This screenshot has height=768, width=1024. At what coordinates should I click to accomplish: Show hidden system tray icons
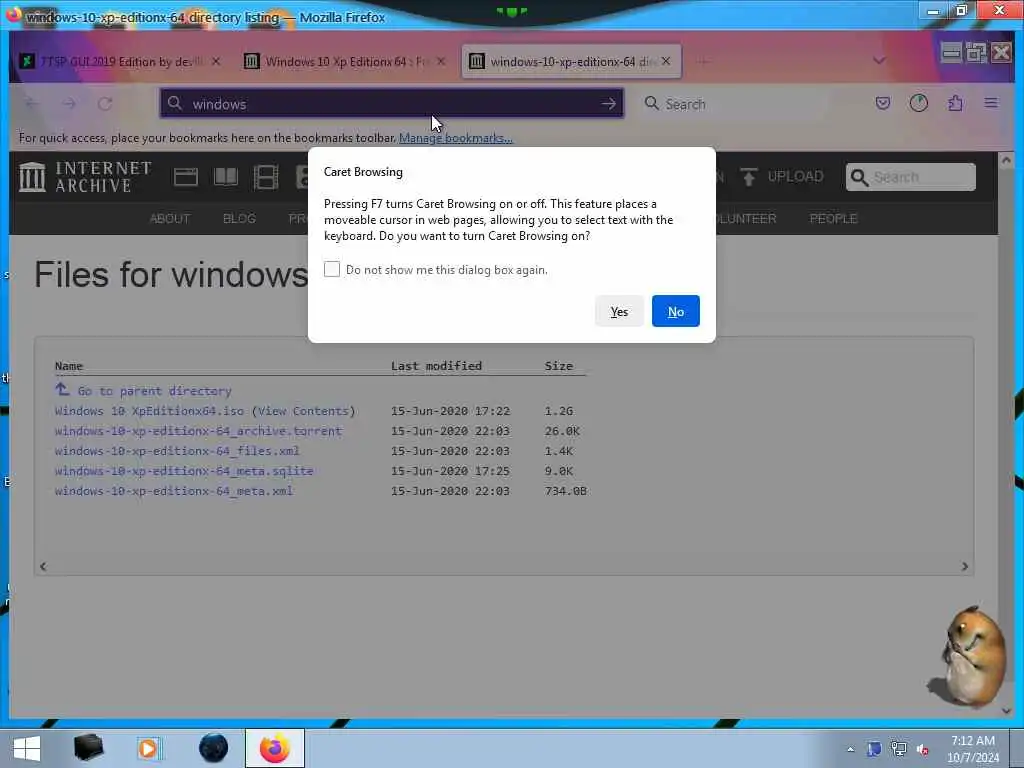850,749
